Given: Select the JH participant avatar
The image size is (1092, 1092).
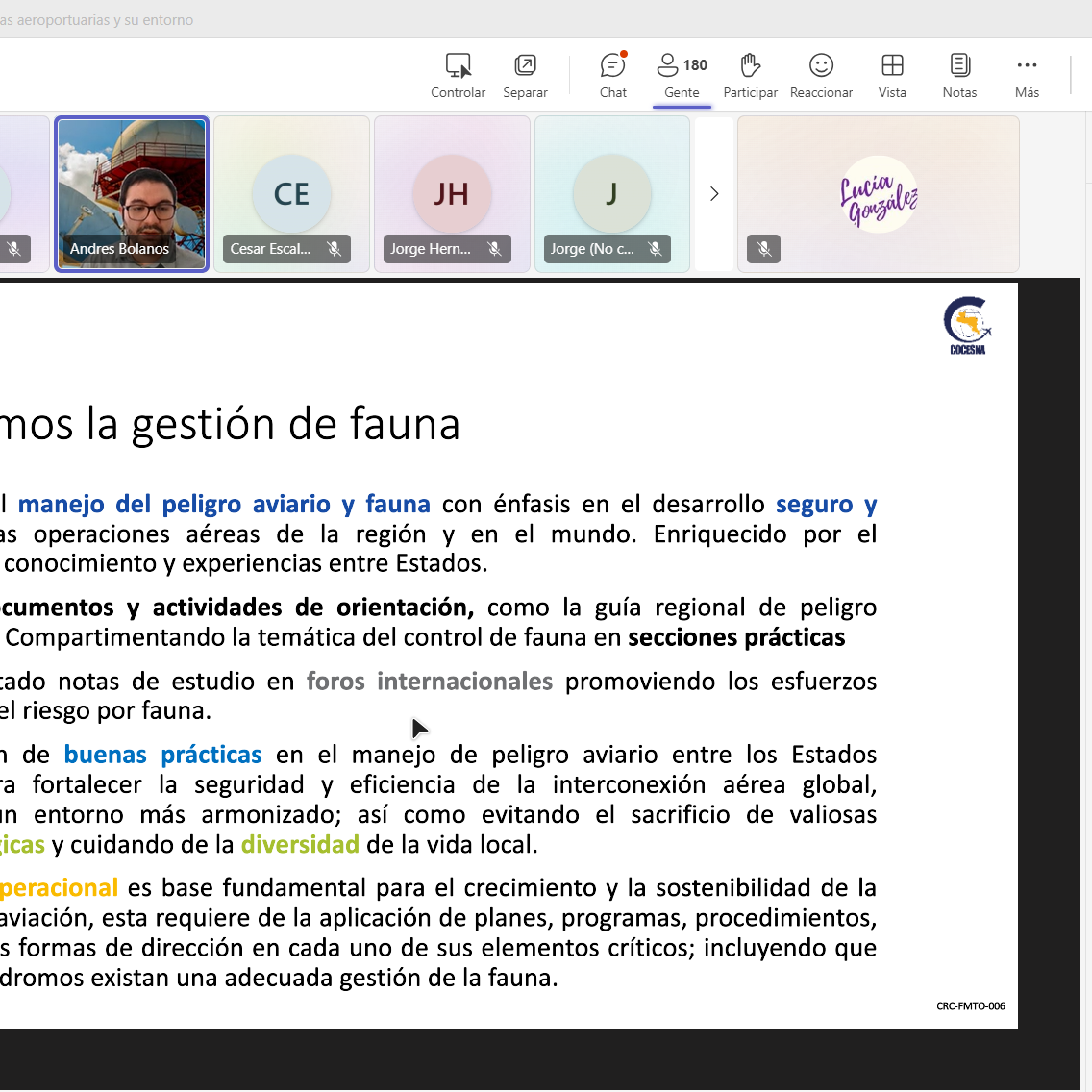Looking at the screenshot, I should [451, 194].
